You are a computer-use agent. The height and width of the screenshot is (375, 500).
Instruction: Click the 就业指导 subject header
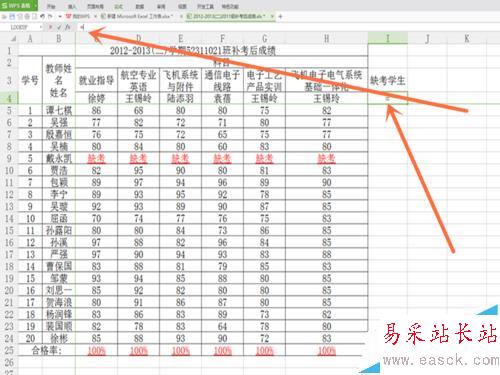coord(96,80)
